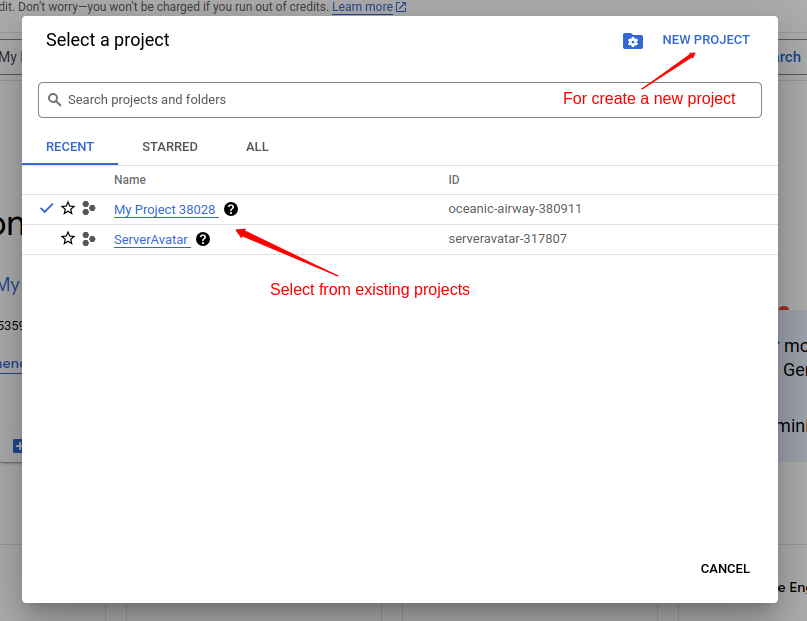Click the settings gear inside the blue folder
The image size is (807, 621).
tap(633, 40)
